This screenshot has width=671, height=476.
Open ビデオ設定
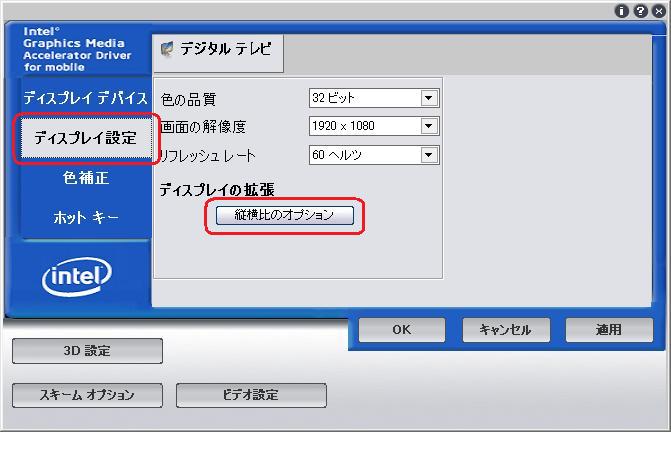click(x=251, y=395)
